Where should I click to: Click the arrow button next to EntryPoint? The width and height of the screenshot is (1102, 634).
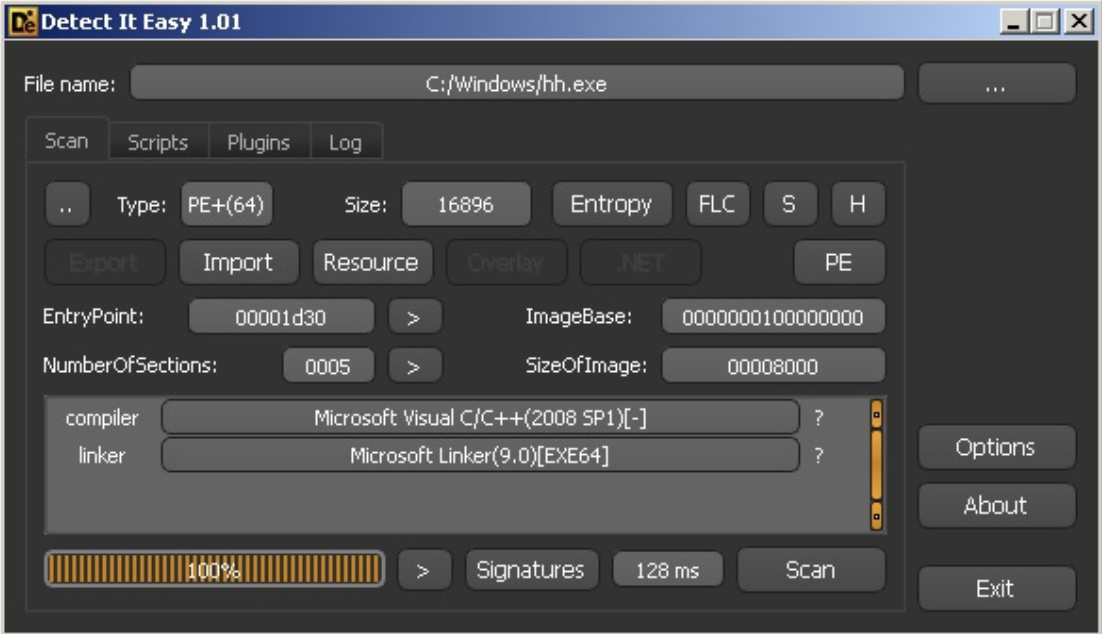tap(415, 317)
